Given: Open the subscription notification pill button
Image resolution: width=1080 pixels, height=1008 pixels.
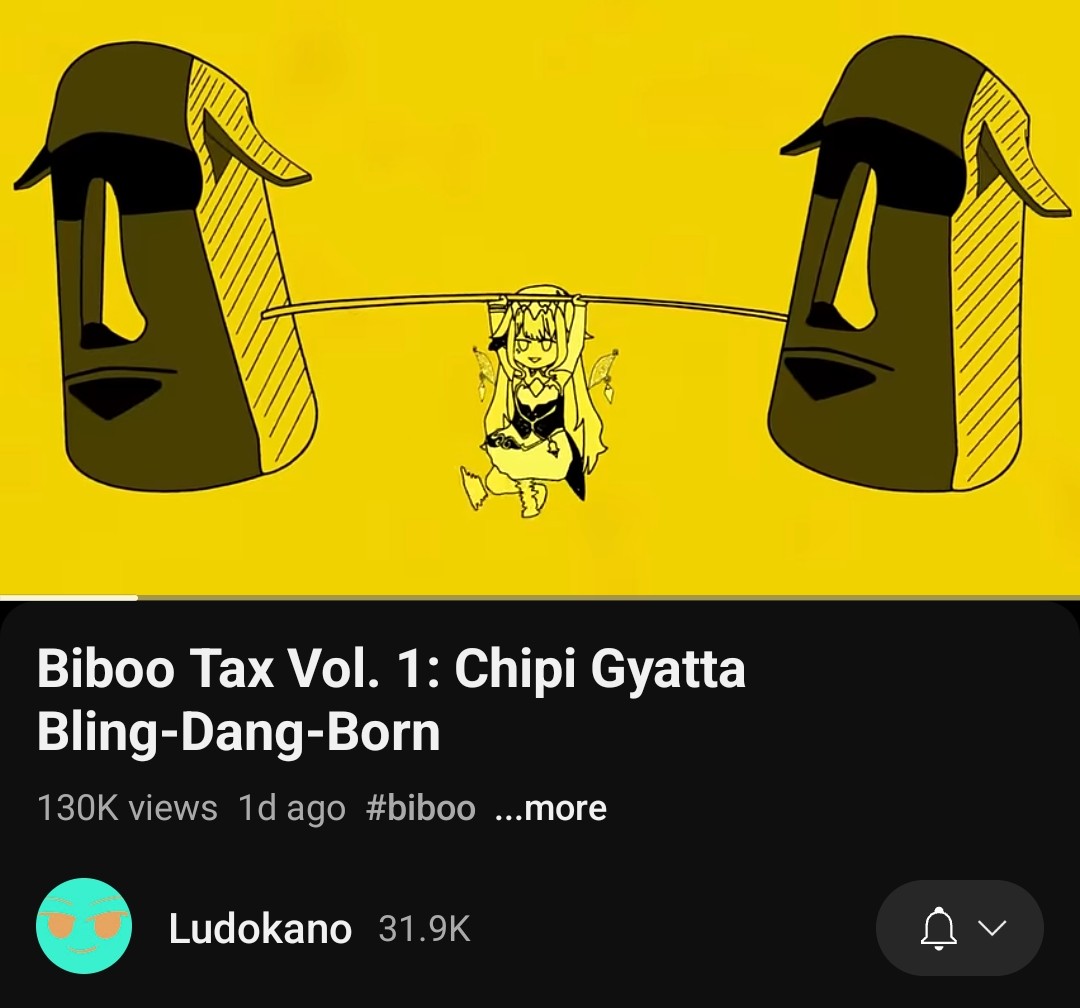Looking at the screenshot, I should click(x=959, y=928).
